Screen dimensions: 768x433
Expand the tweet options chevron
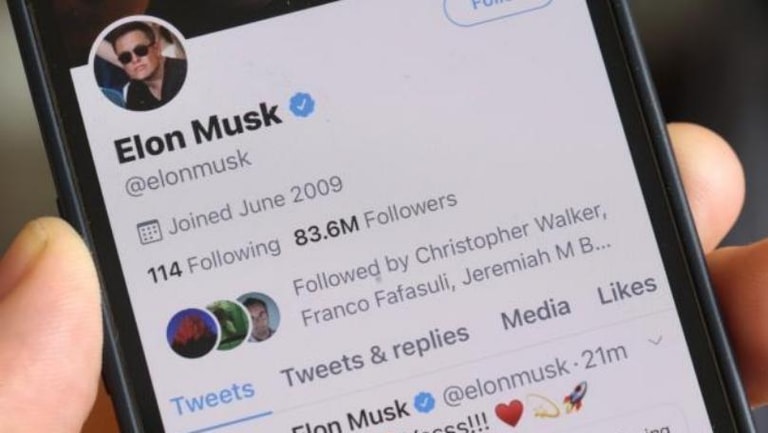(x=655, y=339)
